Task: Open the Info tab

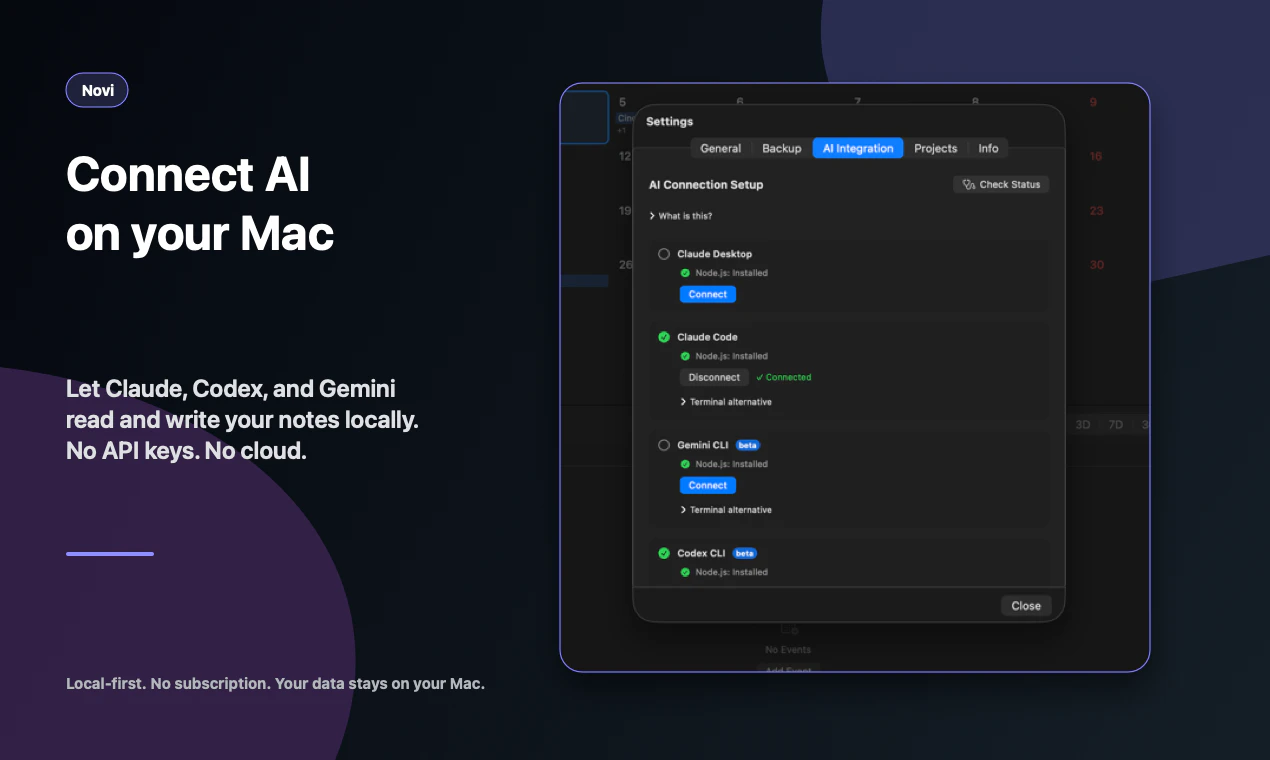Action: (988, 148)
